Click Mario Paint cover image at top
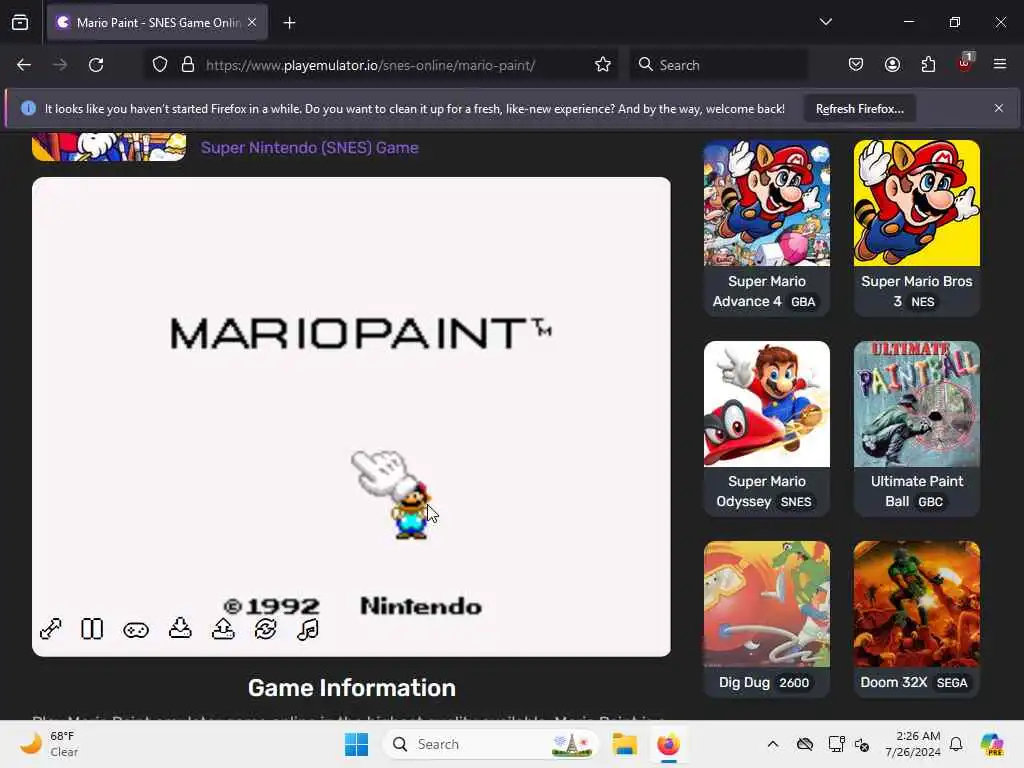Image resolution: width=1024 pixels, height=768 pixels. tap(109, 147)
